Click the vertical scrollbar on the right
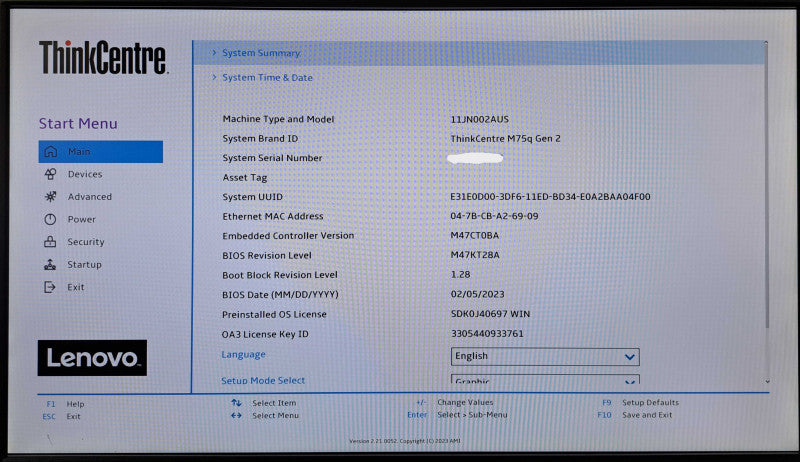Screen dimensions: 800x462 coord(766,185)
